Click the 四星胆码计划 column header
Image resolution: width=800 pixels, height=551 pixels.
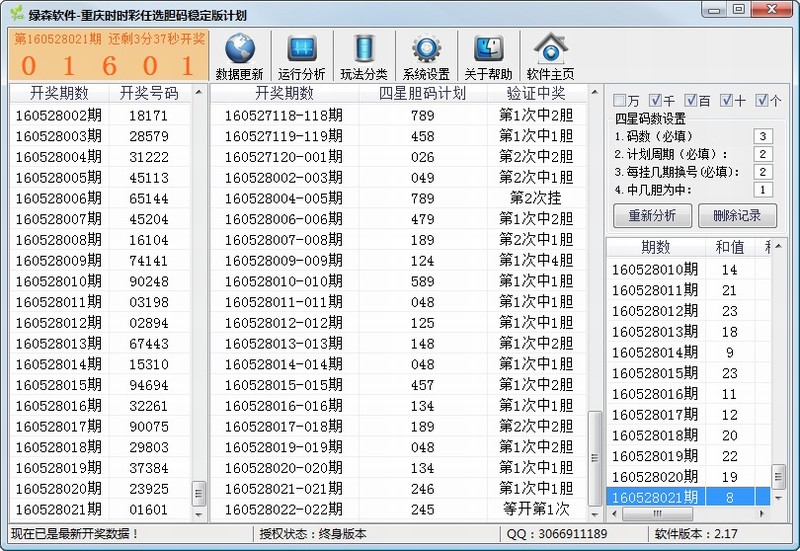point(423,93)
